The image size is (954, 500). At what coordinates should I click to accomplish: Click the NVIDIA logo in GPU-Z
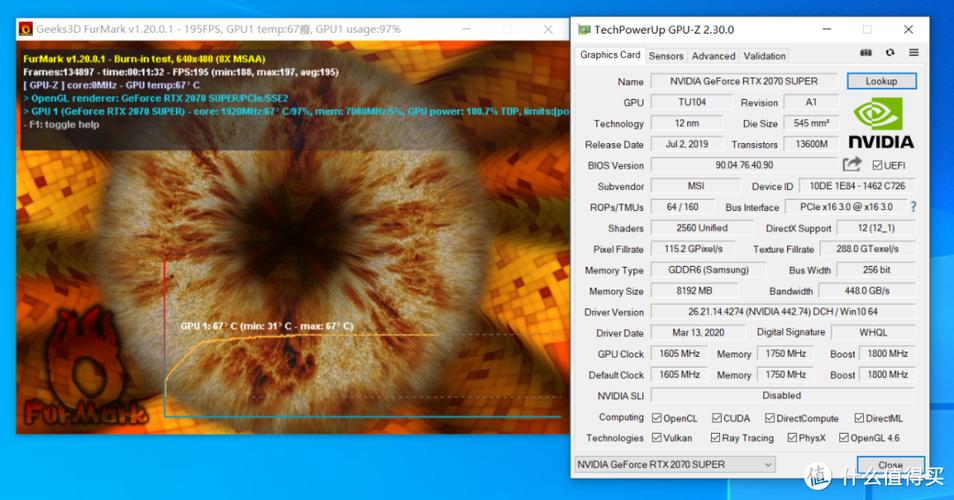coord(881,124)
